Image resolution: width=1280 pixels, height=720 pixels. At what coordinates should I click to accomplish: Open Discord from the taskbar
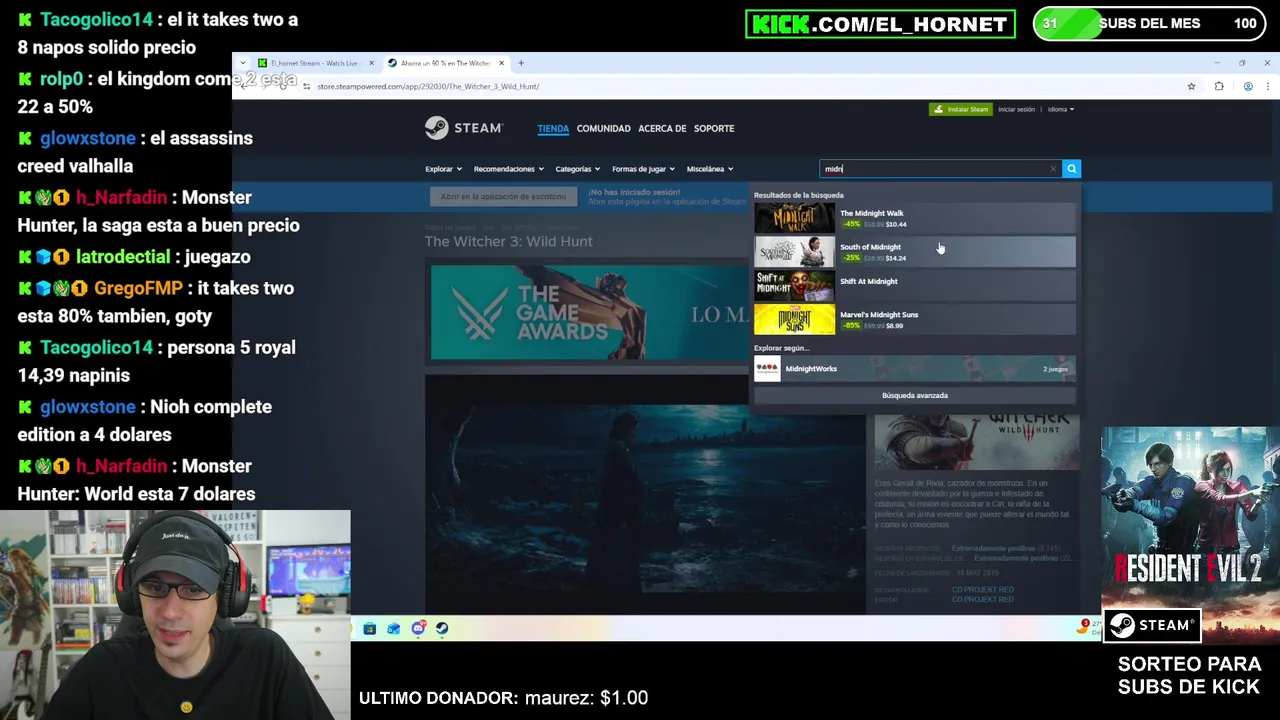pos(418,629)
